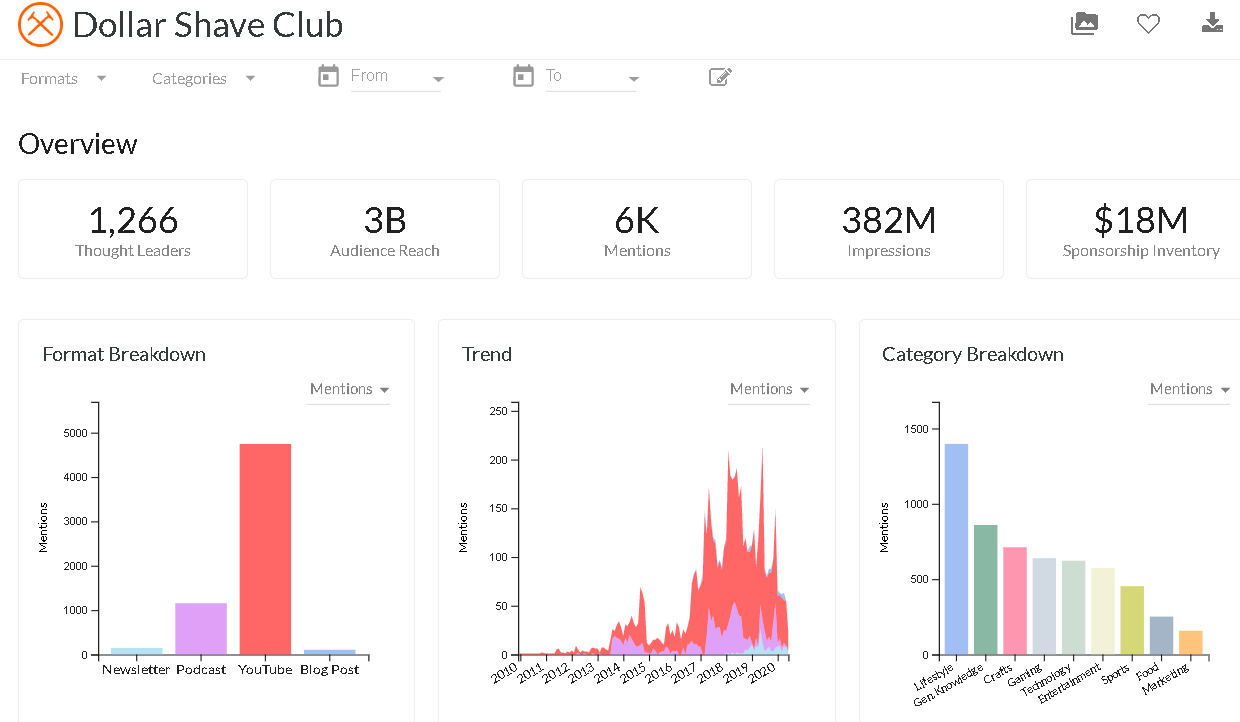Select the 3B Audience Reach card
This screenshot has width=1240, height=722.
point(385,229)
